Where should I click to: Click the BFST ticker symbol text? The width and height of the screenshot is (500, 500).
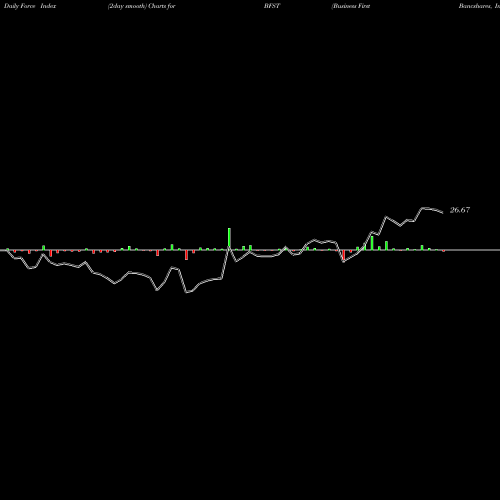coord(272,6)
